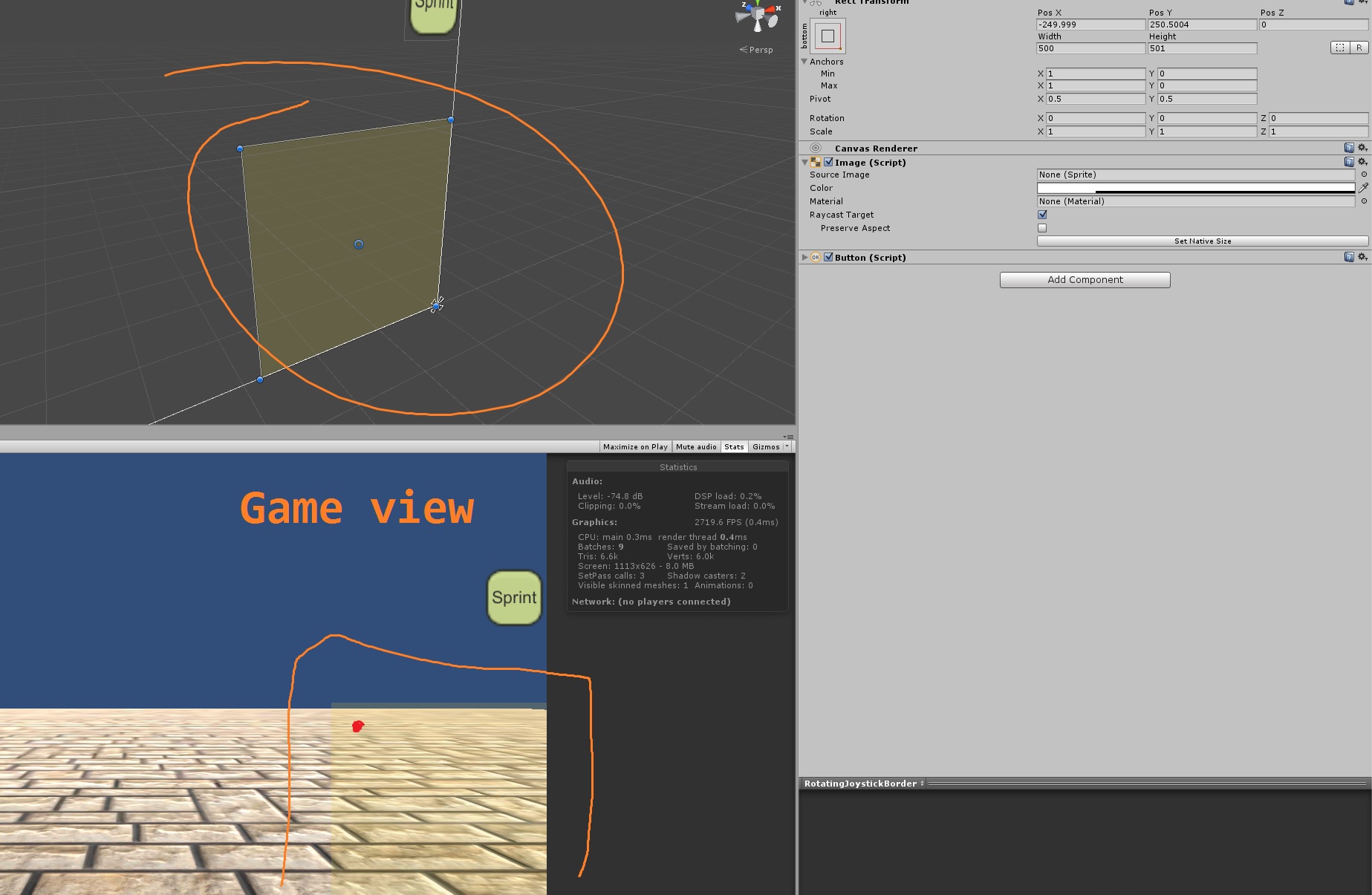Collapse the Anchors foldout
1372x895 pixels.
point(804,62)
